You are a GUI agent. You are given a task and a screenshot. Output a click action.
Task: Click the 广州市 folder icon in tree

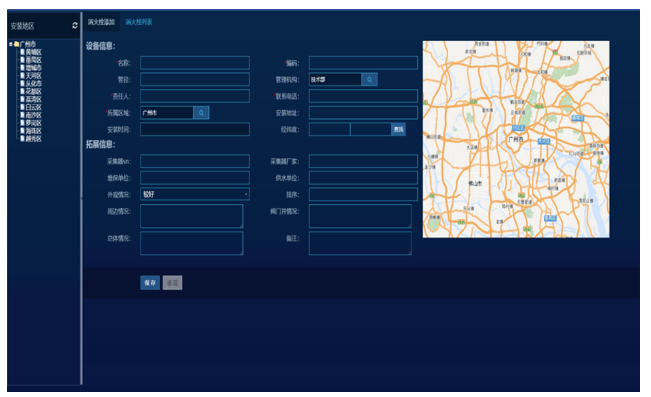point(16,44)
